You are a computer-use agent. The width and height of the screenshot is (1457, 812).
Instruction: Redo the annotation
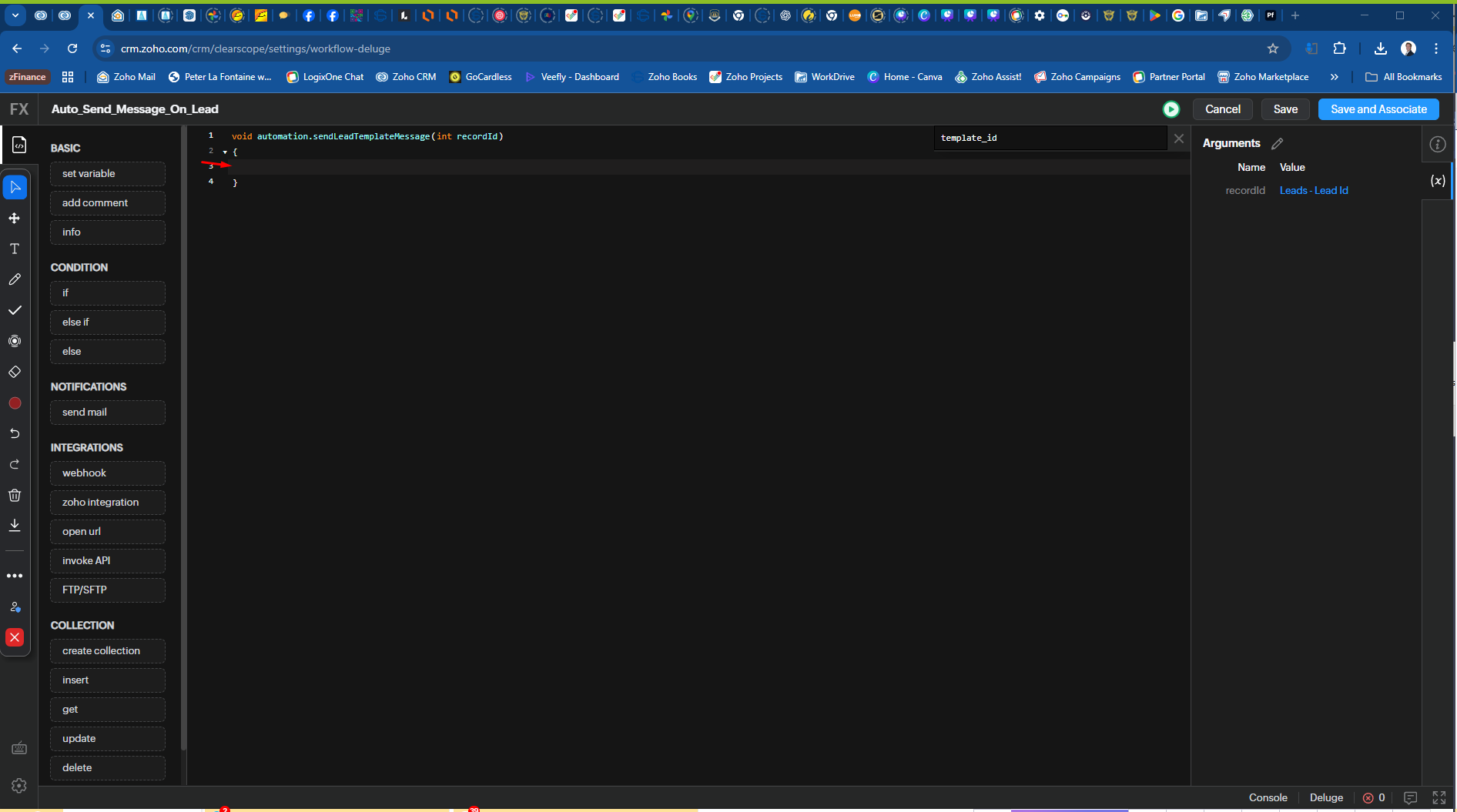[15, 464]
